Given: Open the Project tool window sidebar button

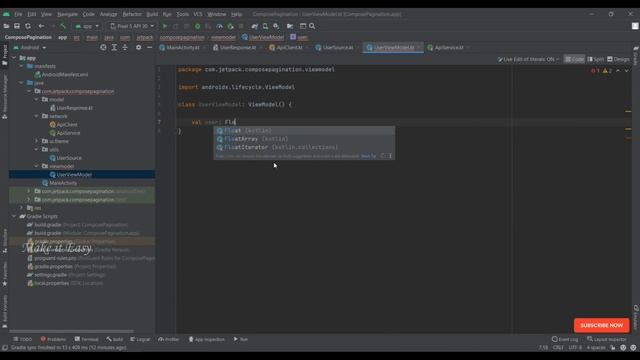Looking at the screenshot, I should tap(4, 55).
